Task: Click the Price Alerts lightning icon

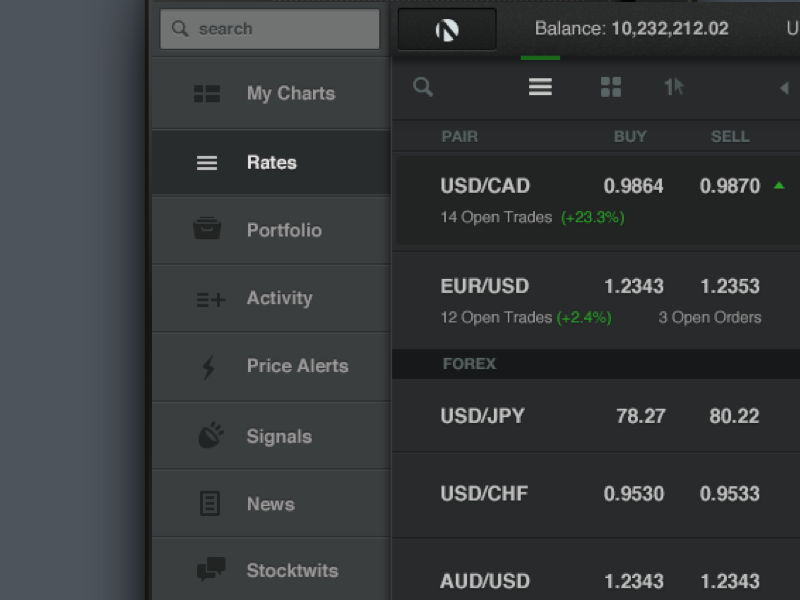Action: pyautogui.click(x=207, y=366)
